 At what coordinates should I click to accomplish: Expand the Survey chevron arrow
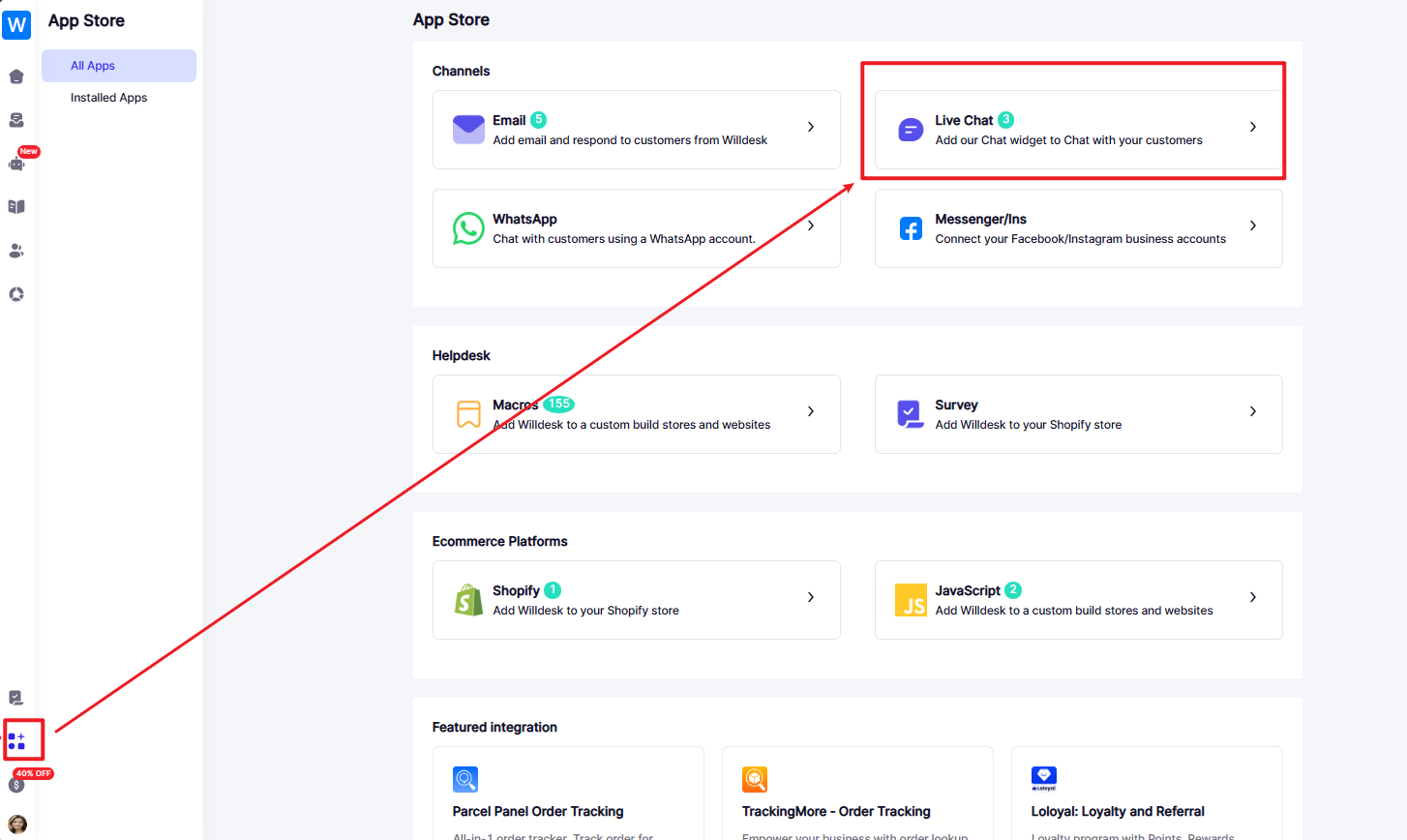[x=1253, y=411]
